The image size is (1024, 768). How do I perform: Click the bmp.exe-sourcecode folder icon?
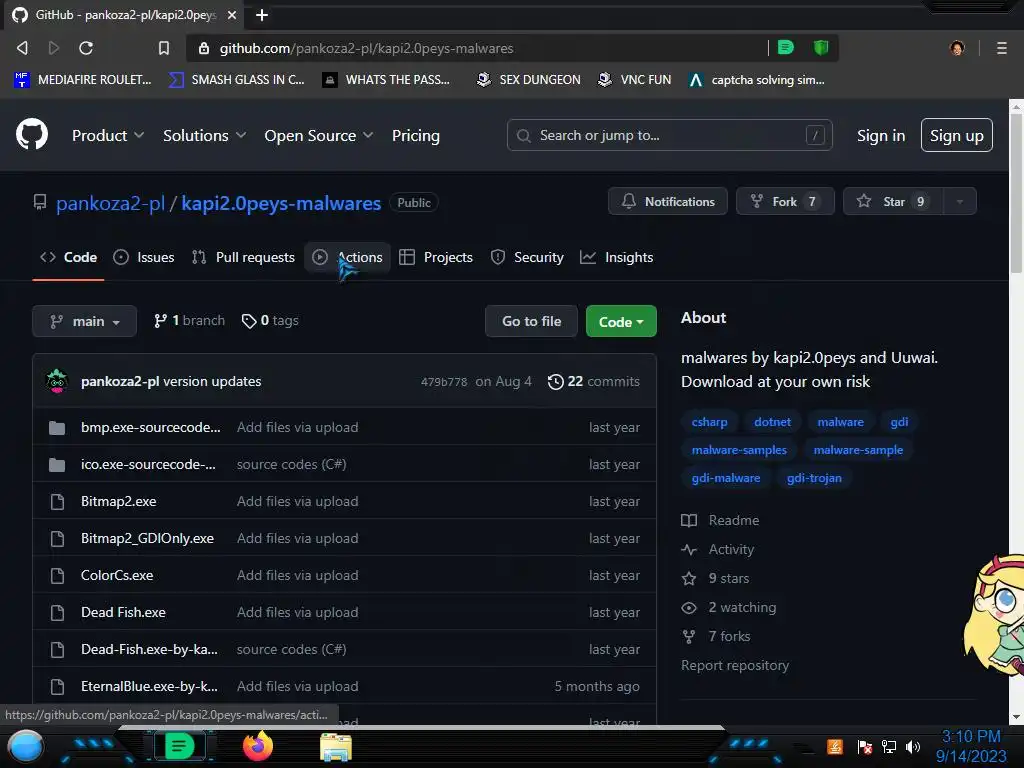57,428
